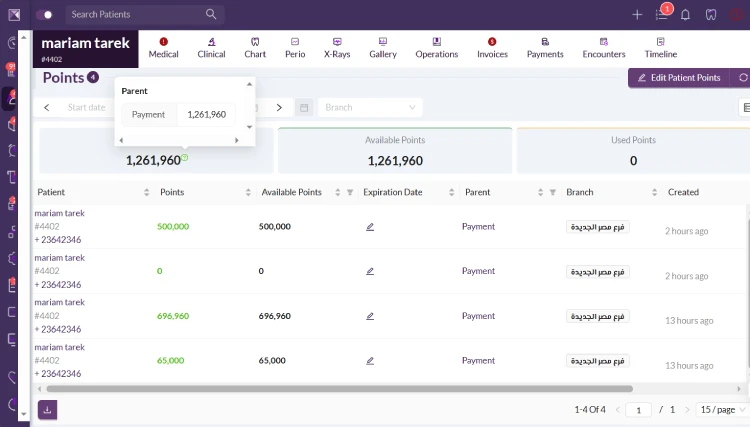The width and height of the screenshot is (750, 427).
Task: Click sidebar scroll up arrow
Action: point(23,37)
